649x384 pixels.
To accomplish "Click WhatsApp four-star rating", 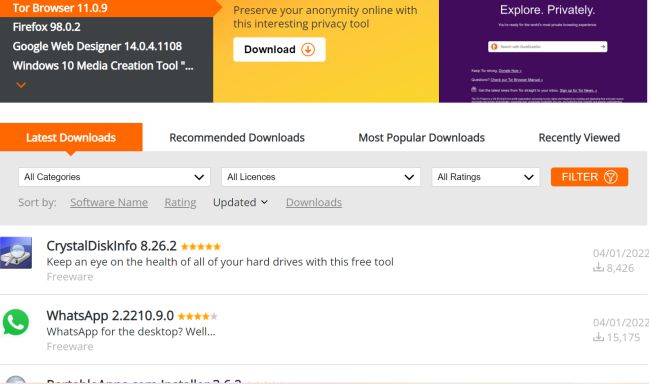I will (197, 317).
